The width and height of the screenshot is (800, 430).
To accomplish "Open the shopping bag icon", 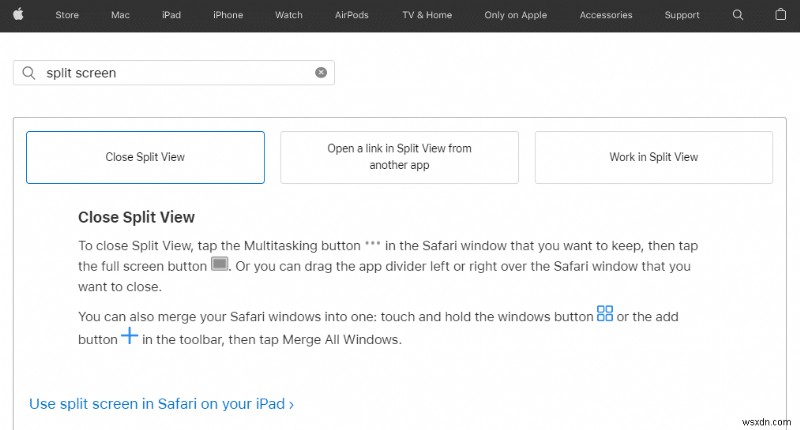I will [781, 15].
